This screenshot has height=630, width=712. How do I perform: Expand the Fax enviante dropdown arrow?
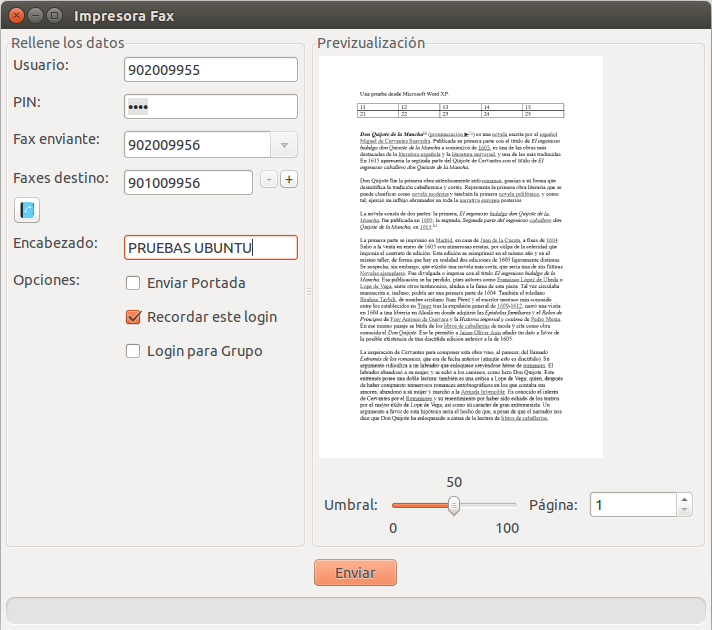(x=283, y=146)
